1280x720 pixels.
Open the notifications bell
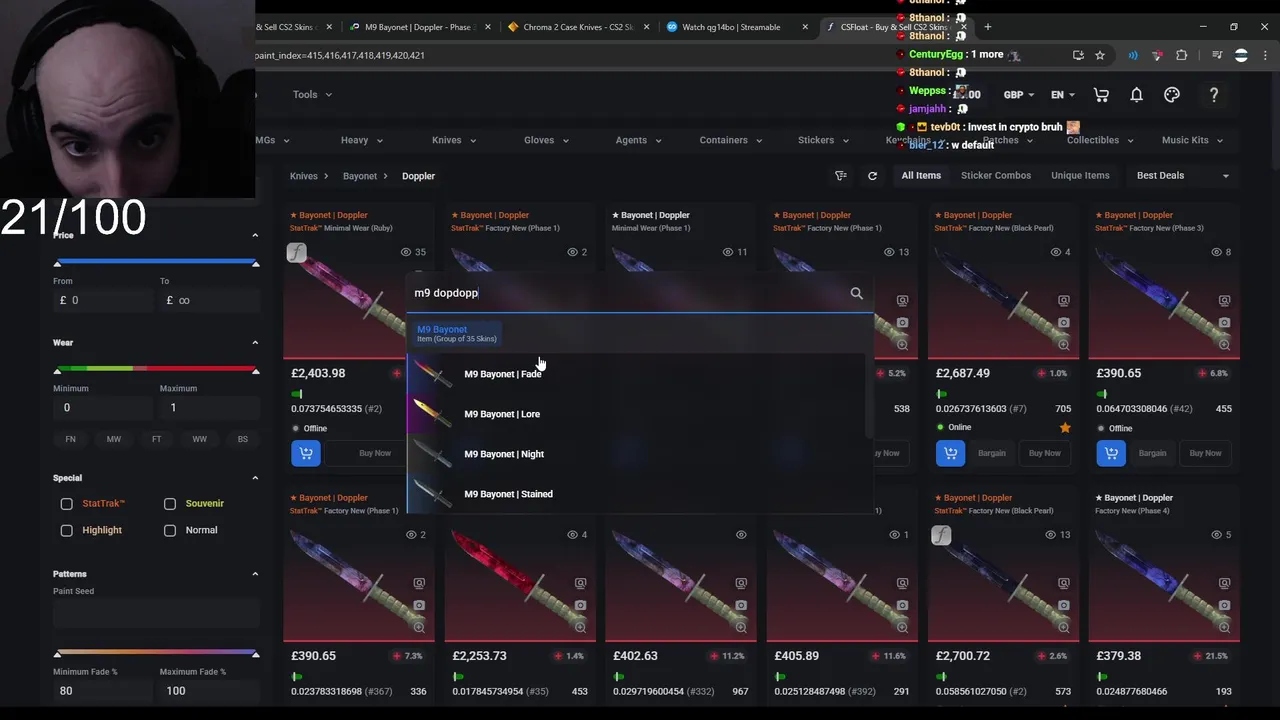point(1136,95)
